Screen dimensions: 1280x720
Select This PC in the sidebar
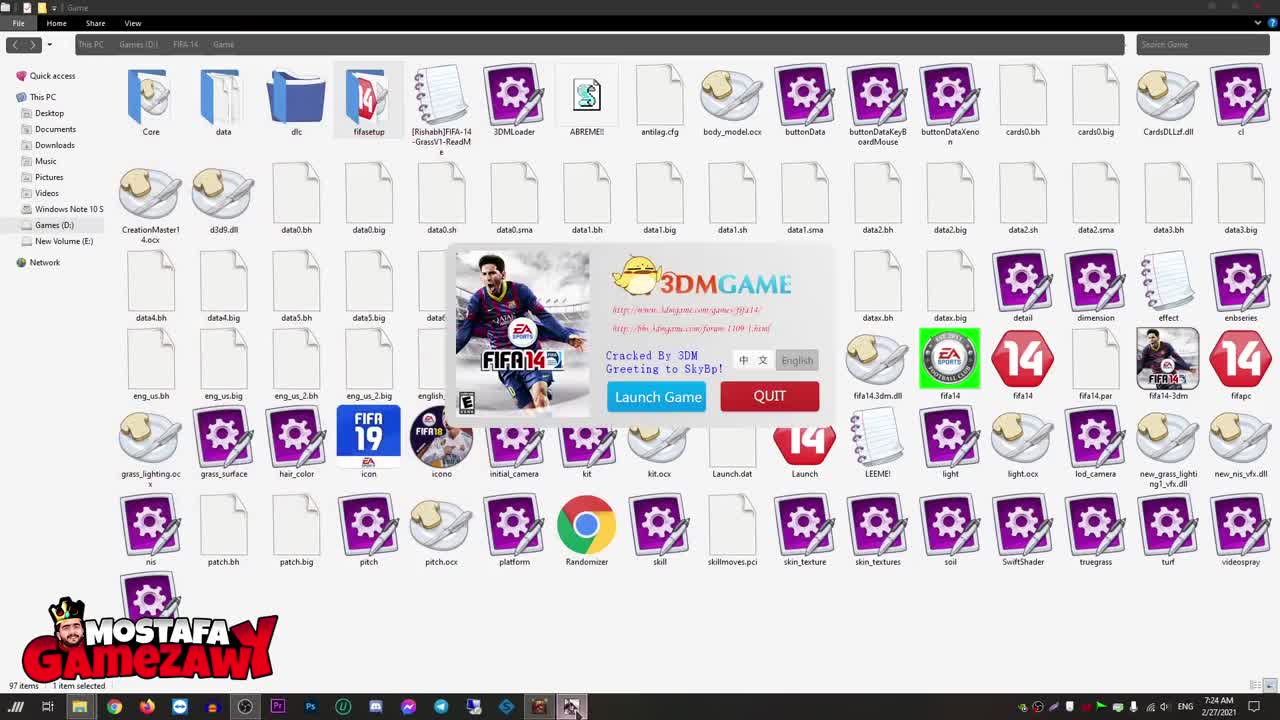42,97
